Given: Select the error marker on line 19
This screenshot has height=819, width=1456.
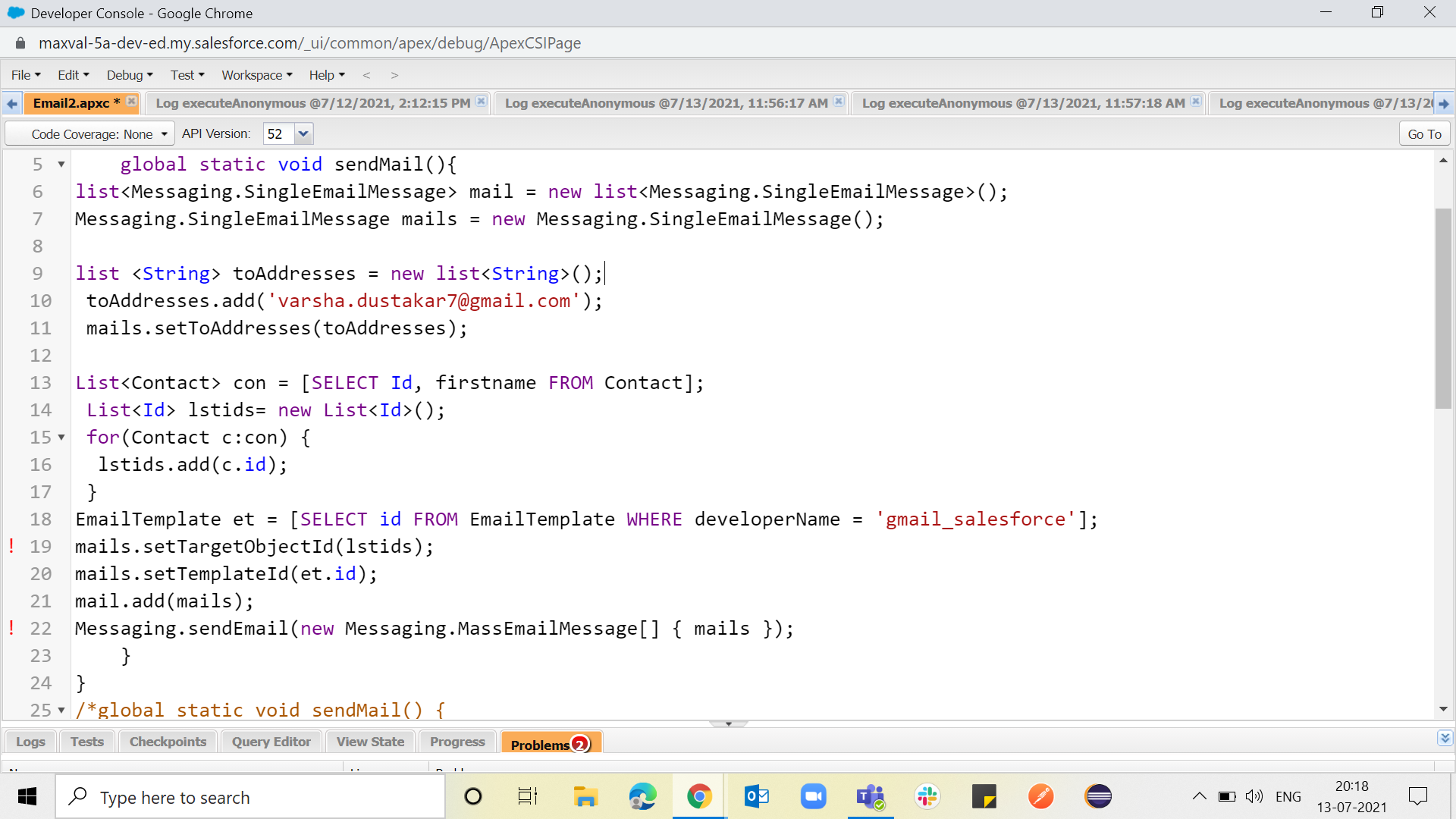Looking at the screenshot, I should 11,546.
